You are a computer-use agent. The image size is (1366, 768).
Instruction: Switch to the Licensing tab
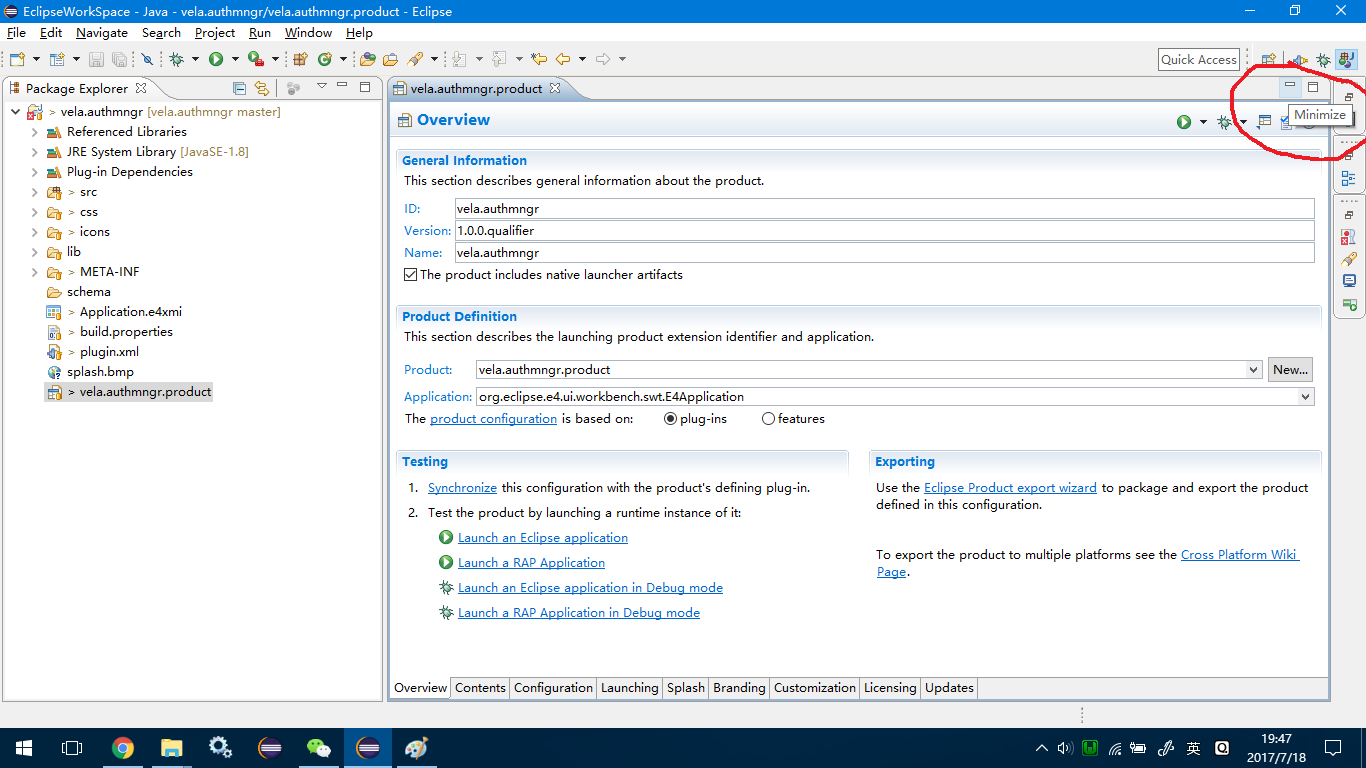pyautogui.click(x=890, y=688)
